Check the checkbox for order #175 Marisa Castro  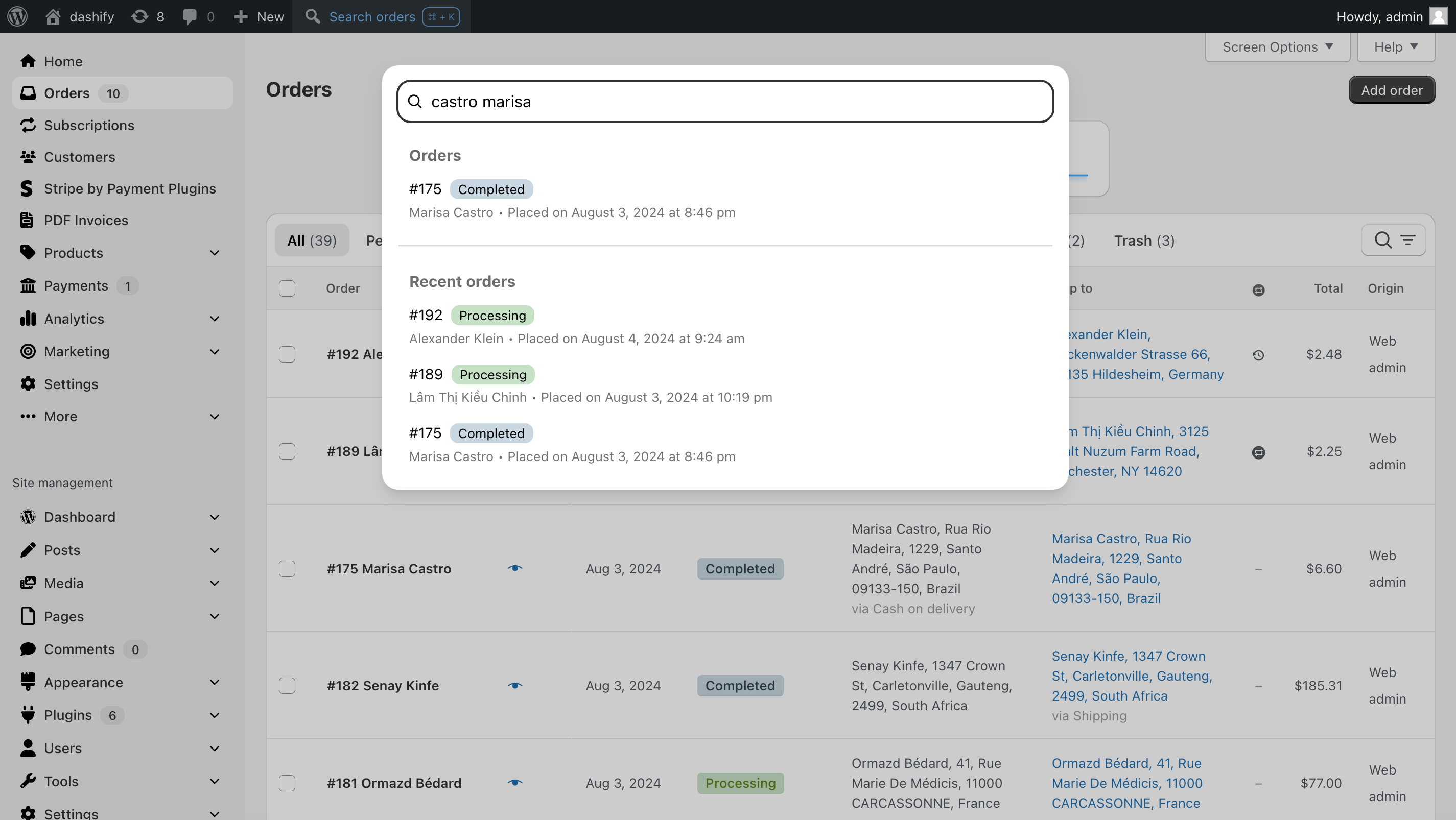pyautogui.click(x=287, y=568)
